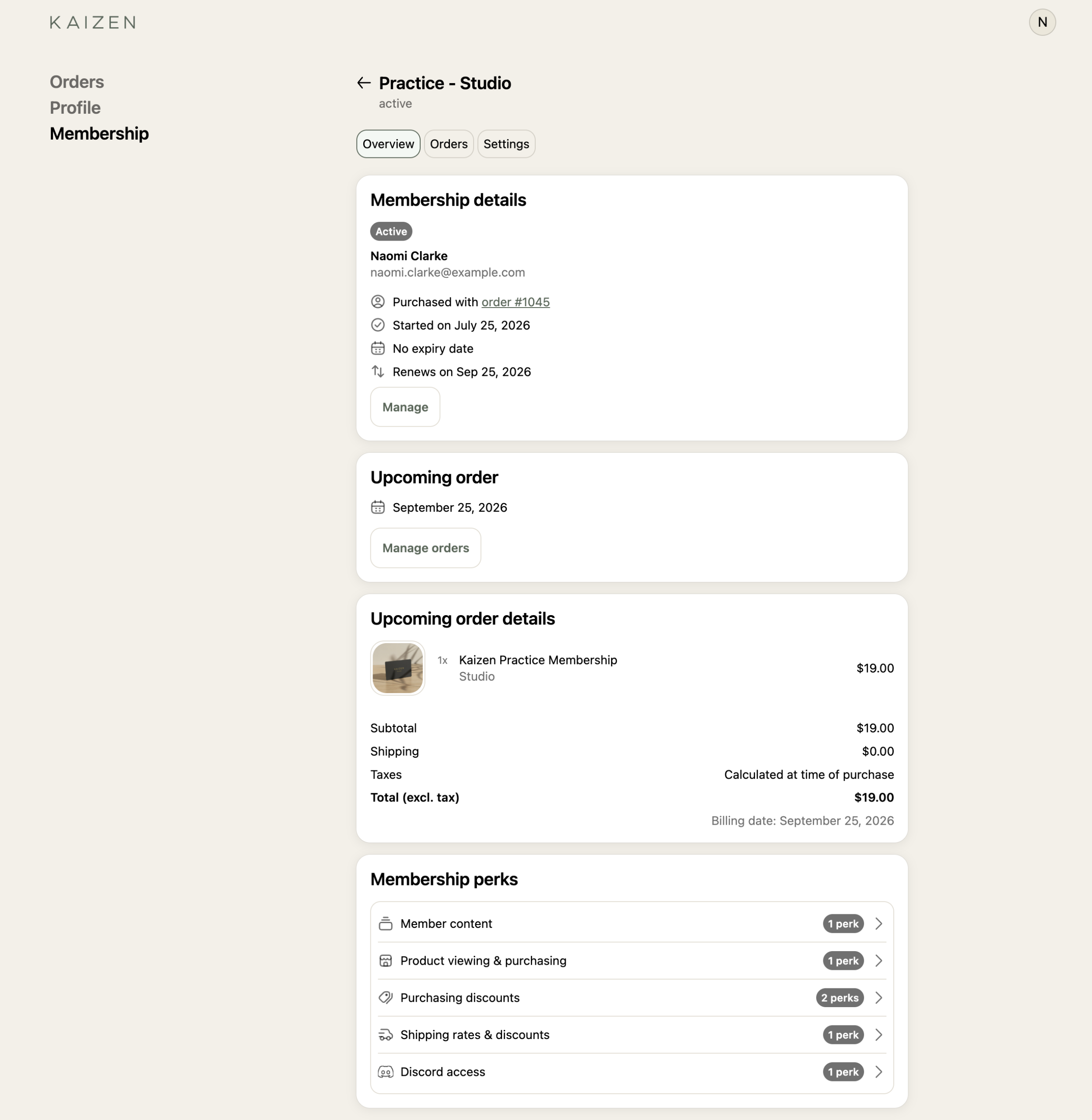
Task: Expand the Discord access chevron
Action: (x=878, y=1071)
